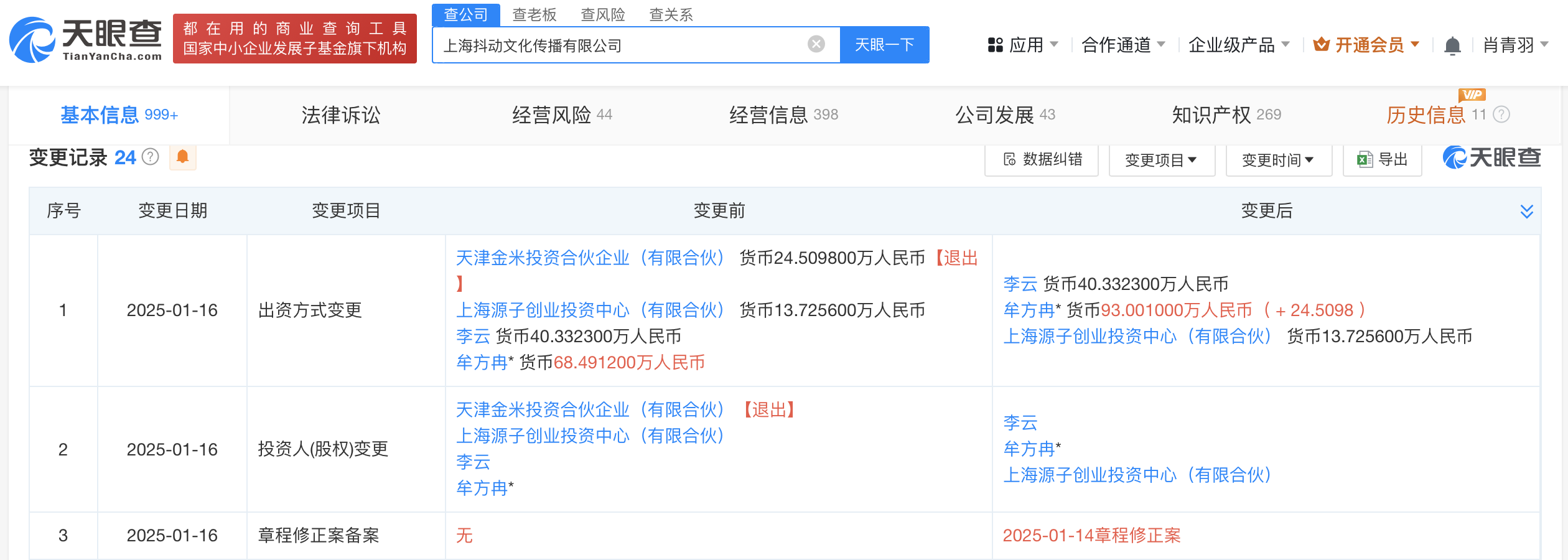The width and height of the screenshot is (1568, 560).
Task: Open 牟方冉 link in row 2 变更前
Action: pyautogui.click(x=482, y=488)
